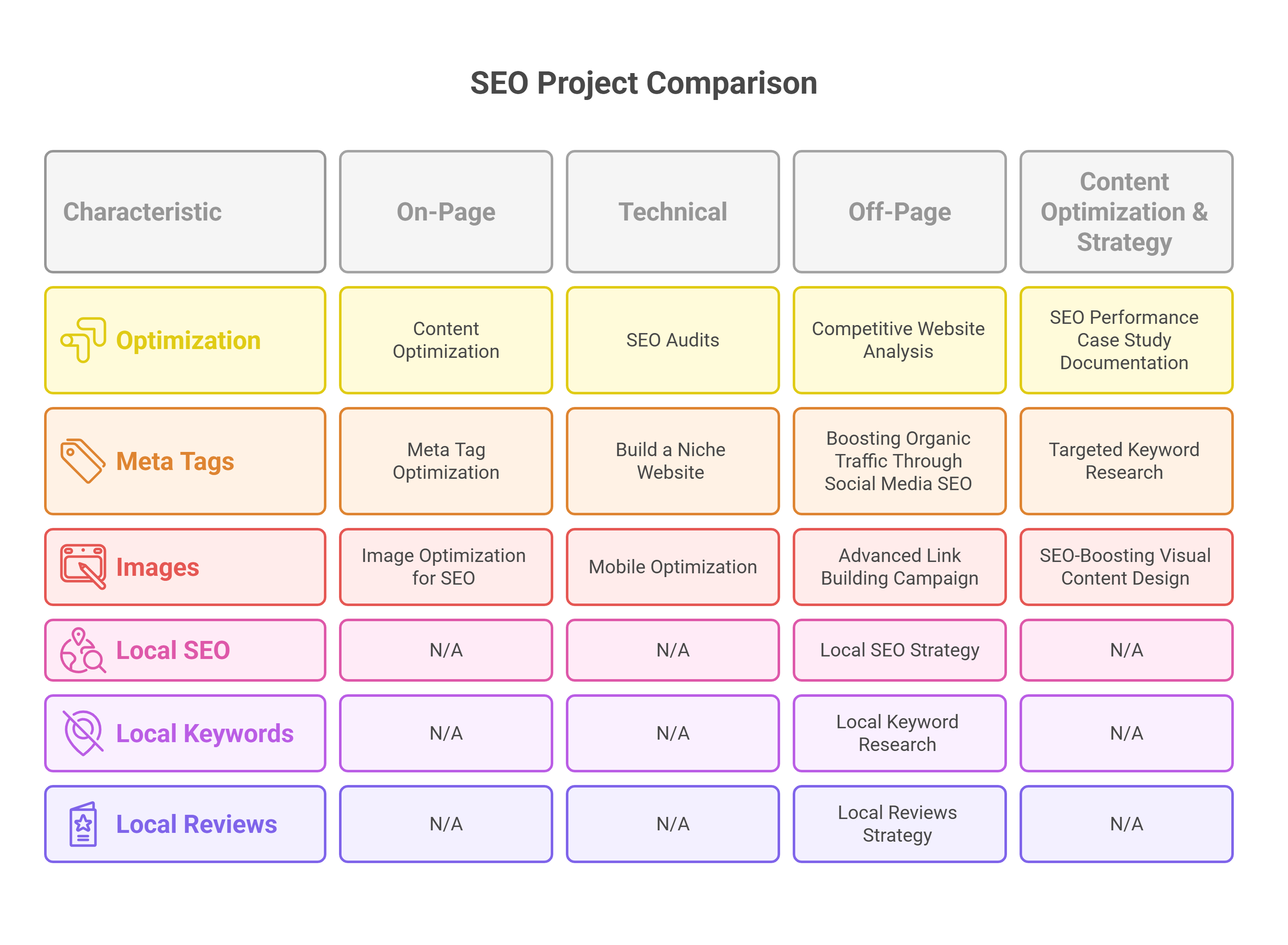Screen dimensions: 1288x945
Task: Click the Off-Page column header
Action: [899, 212]
